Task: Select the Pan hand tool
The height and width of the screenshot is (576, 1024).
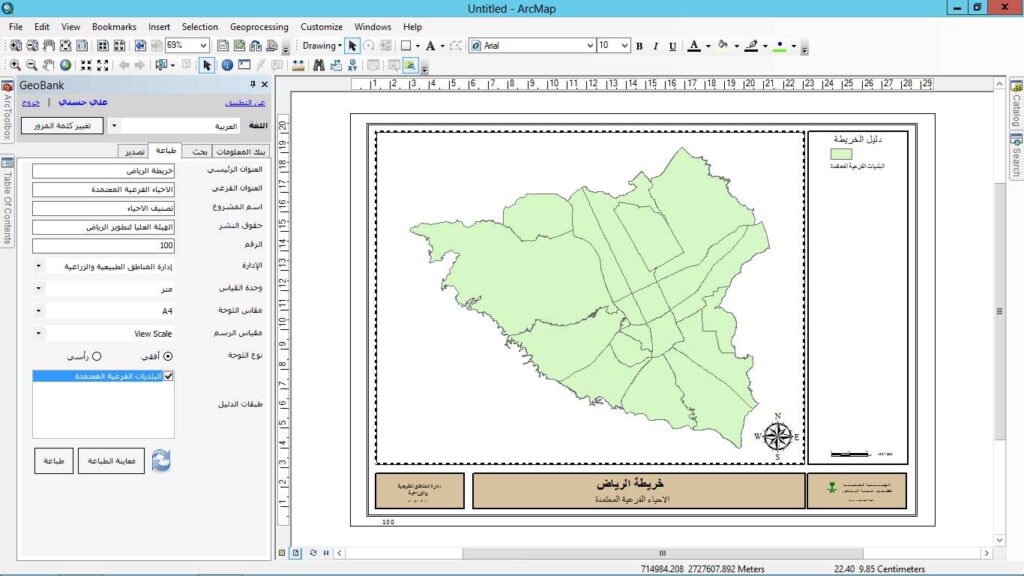Action: pos(48,65)
